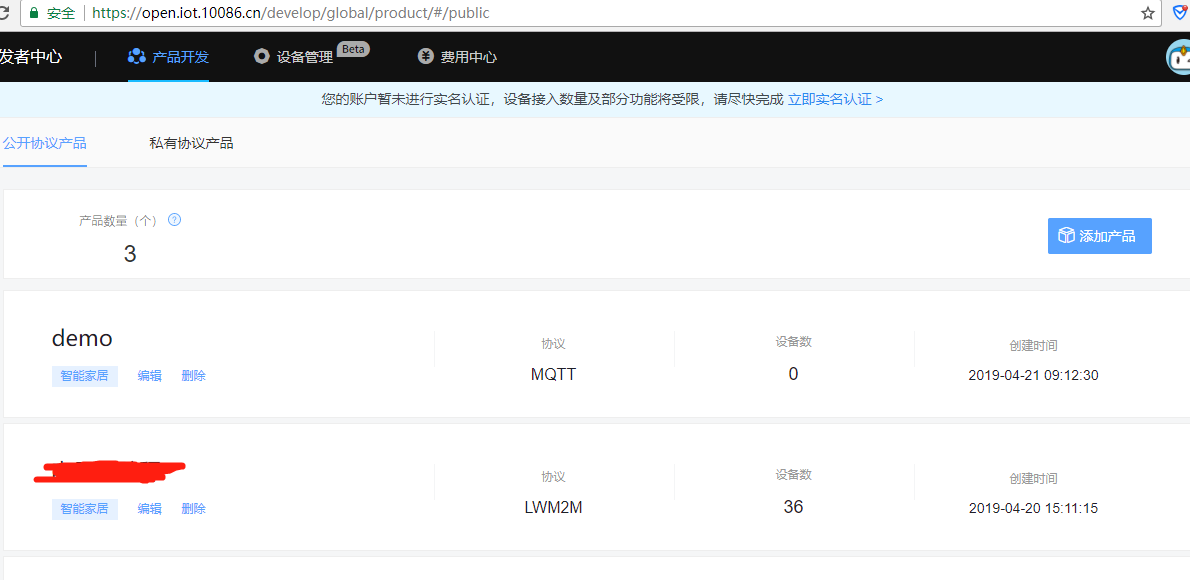
Task: Click creation time 2019-04-21 09:12:30
Action: 1034,375
